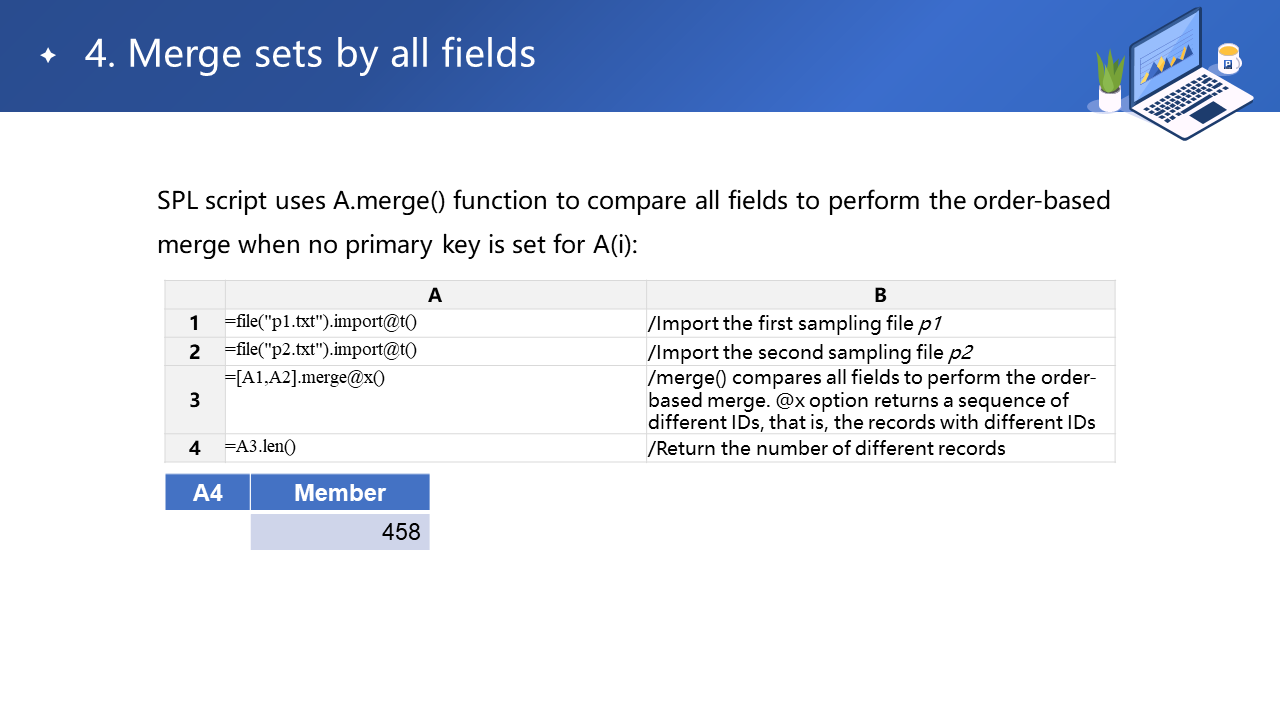This screenshot has height=720, width=1280.
Task: Click the coffee mug graphic
Action: click(x=1228, y=59)
